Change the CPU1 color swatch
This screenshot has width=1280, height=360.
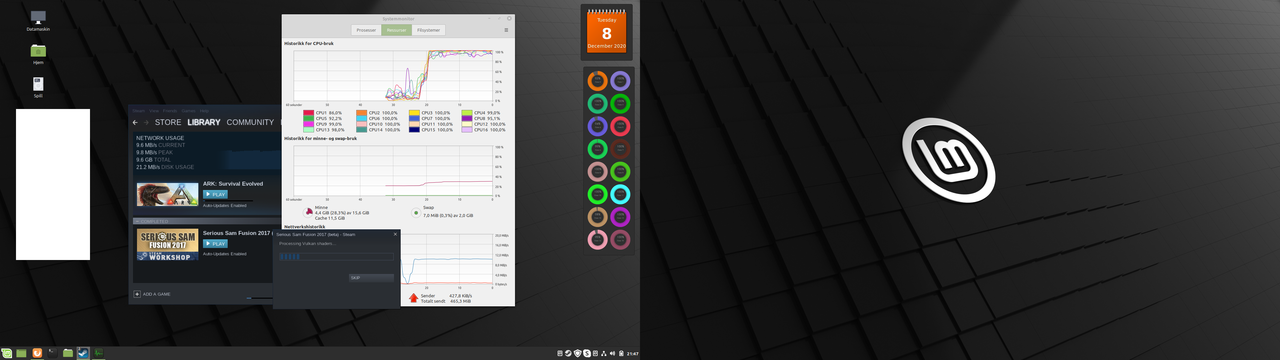309,112
